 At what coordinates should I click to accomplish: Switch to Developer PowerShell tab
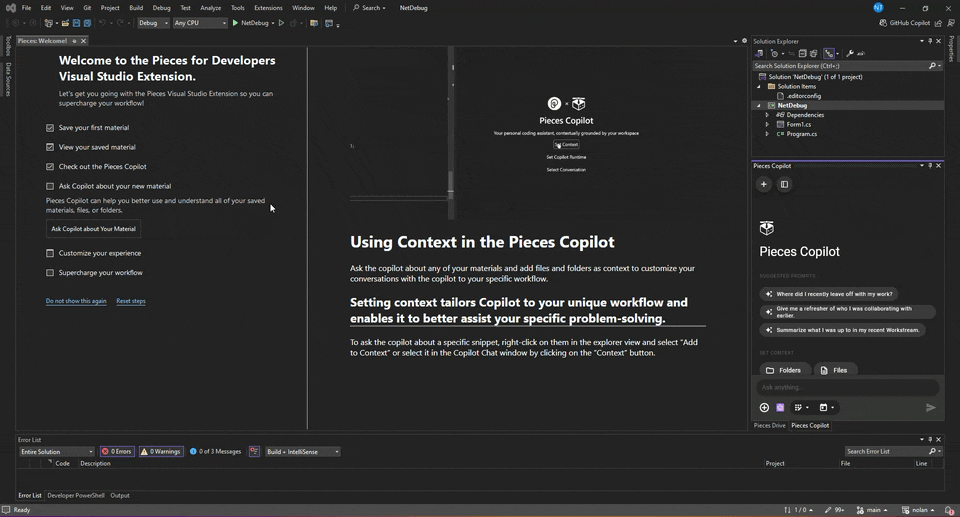click(76, 495)
